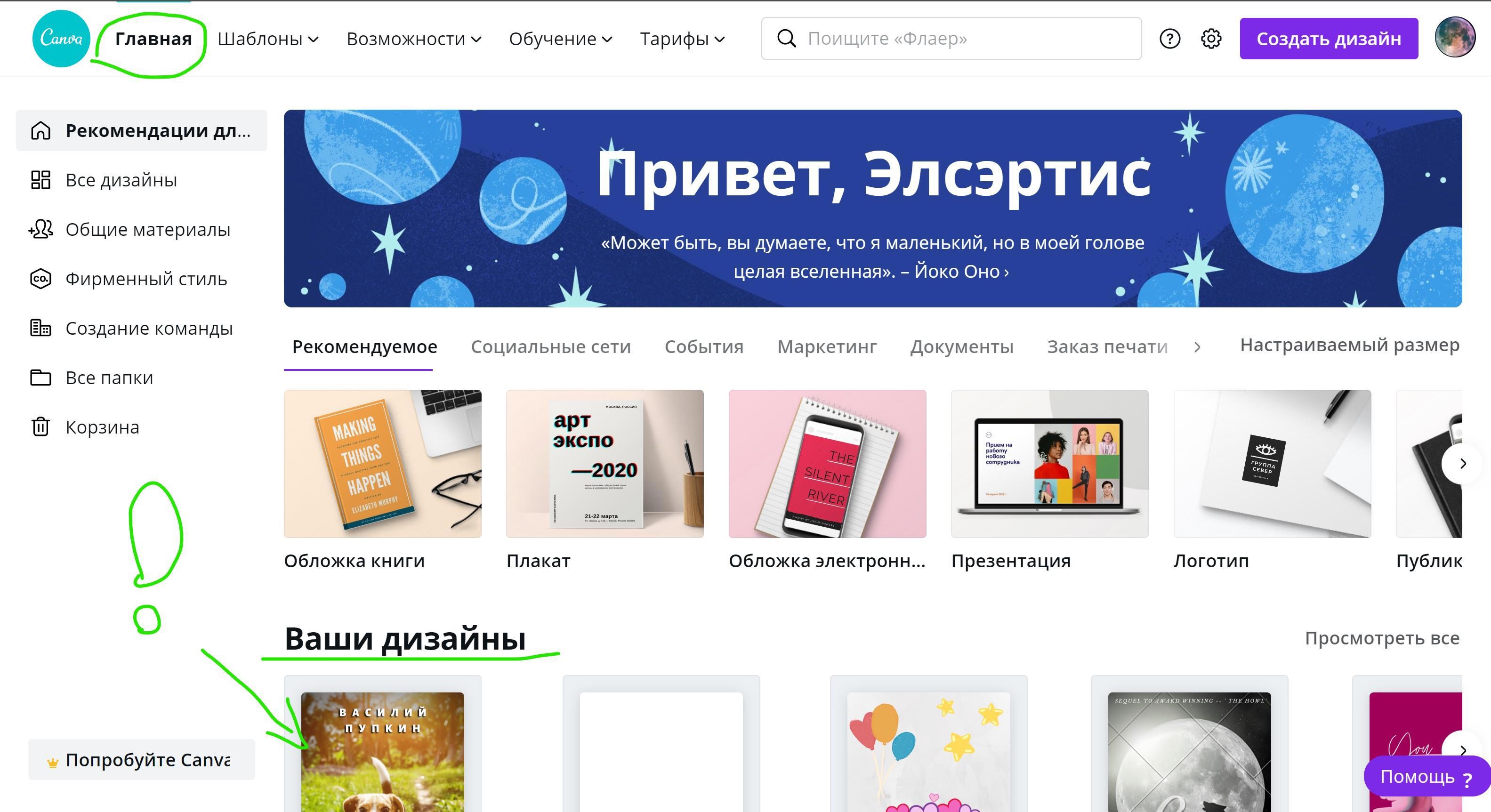Screen dimensions: 1491x812
Task: Click the Фирменный стиль brand icon
Action: (x=40, y=279)
